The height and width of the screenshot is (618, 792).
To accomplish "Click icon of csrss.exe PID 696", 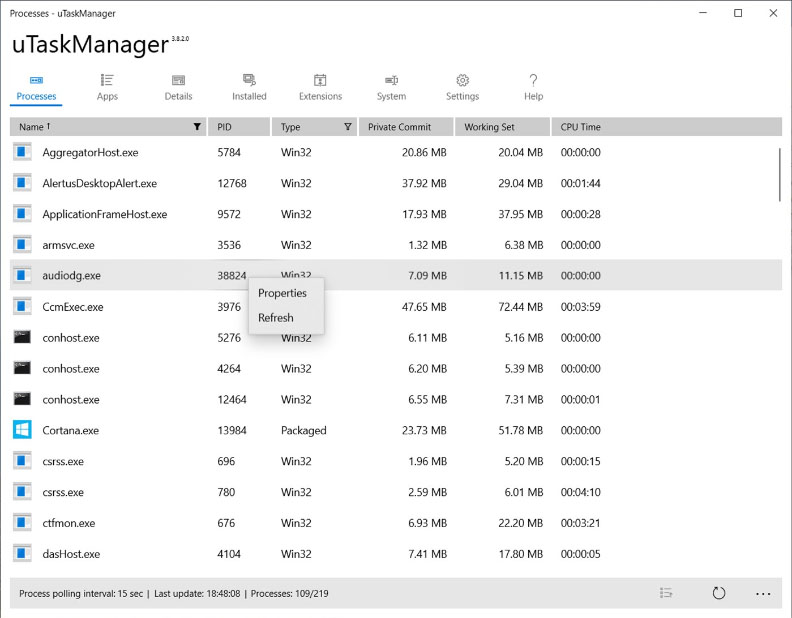I will [22, 461].
